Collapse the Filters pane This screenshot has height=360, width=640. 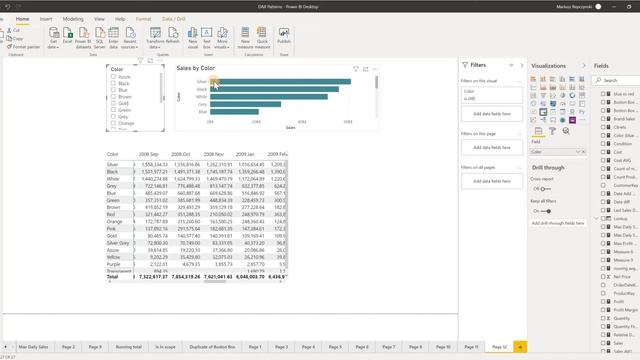pyautogui.click(x=522, y=65)
